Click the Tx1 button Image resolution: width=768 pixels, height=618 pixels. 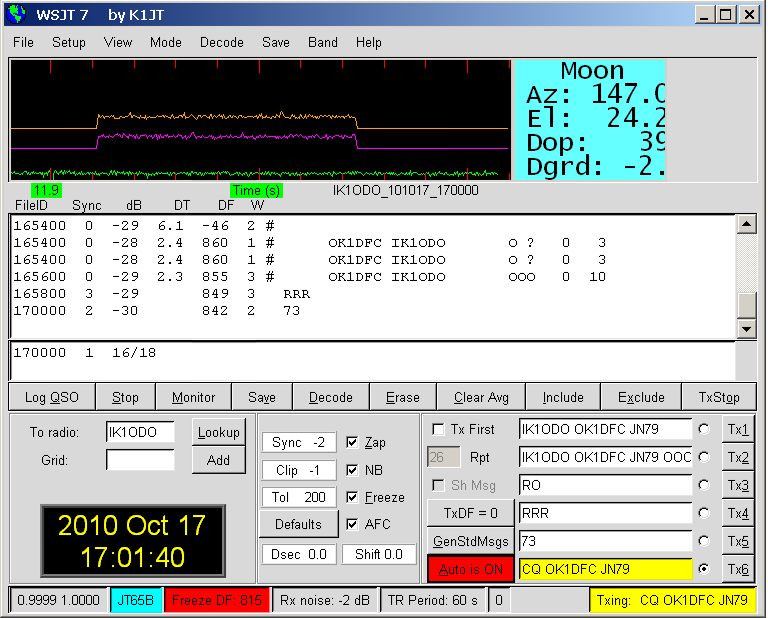tap(738, 429)
